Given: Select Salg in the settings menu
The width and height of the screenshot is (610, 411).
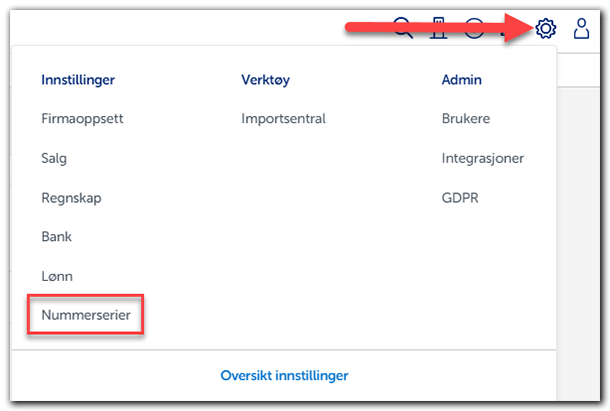Looking at the screenshot, I should coord(55,158).
